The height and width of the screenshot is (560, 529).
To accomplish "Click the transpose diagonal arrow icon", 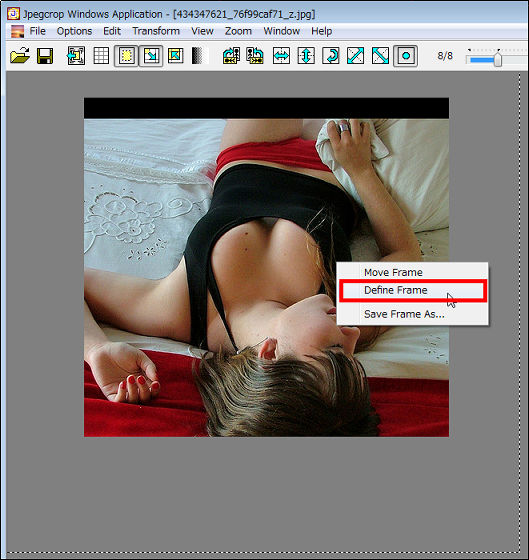I will pyautogui.click(x=355, y=56).
